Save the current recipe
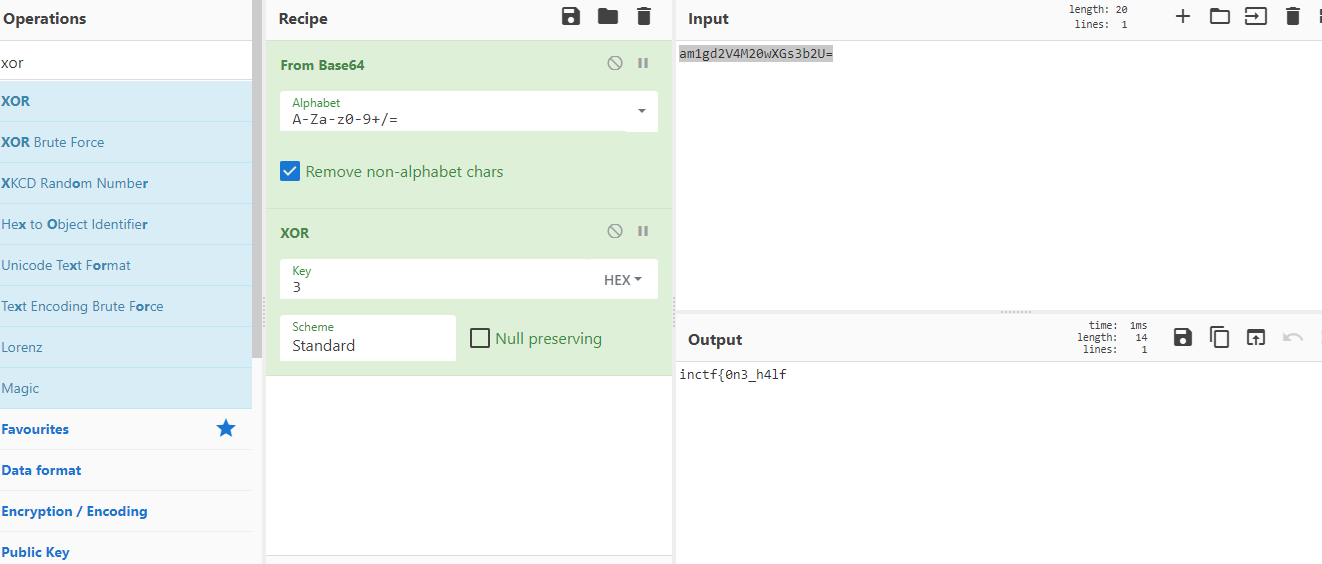The width and height of the screenshot is (1322, 564). 571,16
